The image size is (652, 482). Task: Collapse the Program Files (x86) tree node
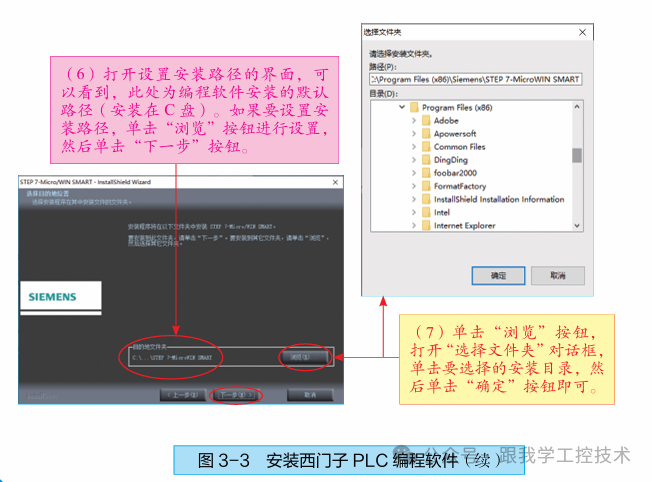tap(402, 107)
